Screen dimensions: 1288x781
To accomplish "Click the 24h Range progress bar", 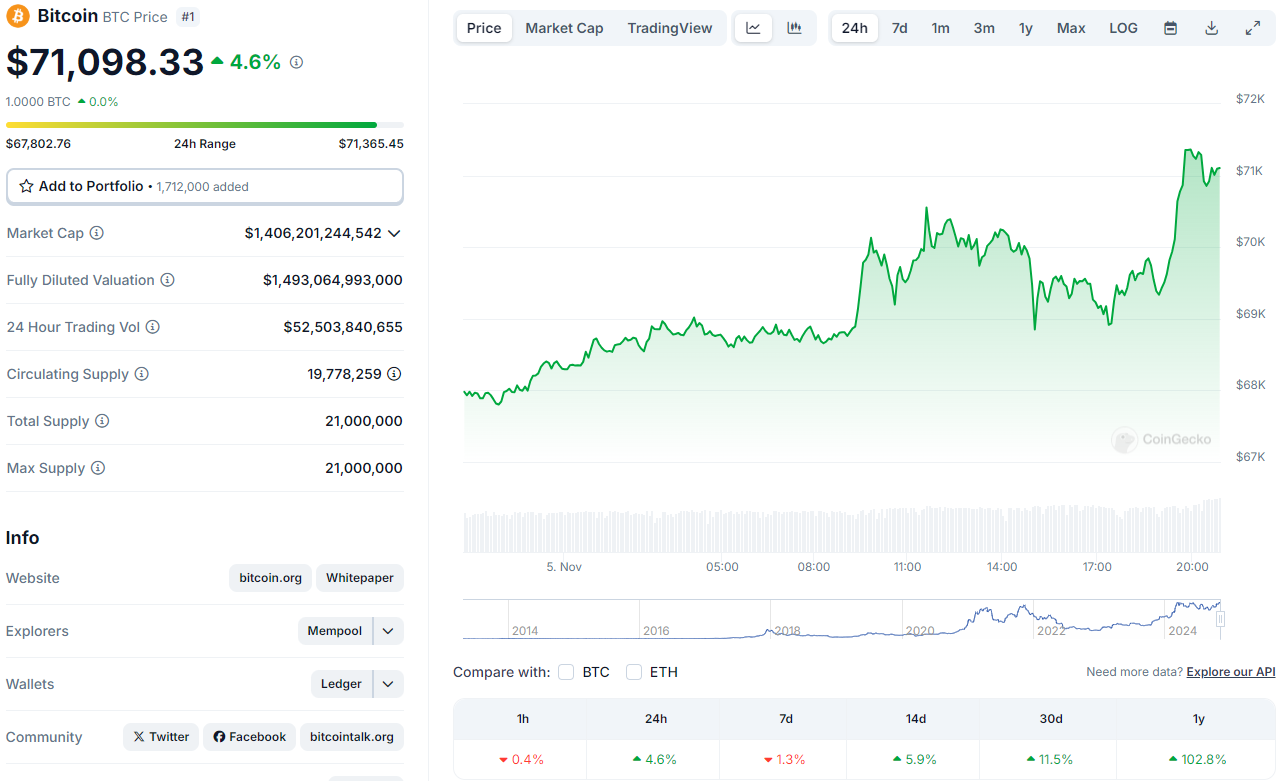I will coord(205,125).
